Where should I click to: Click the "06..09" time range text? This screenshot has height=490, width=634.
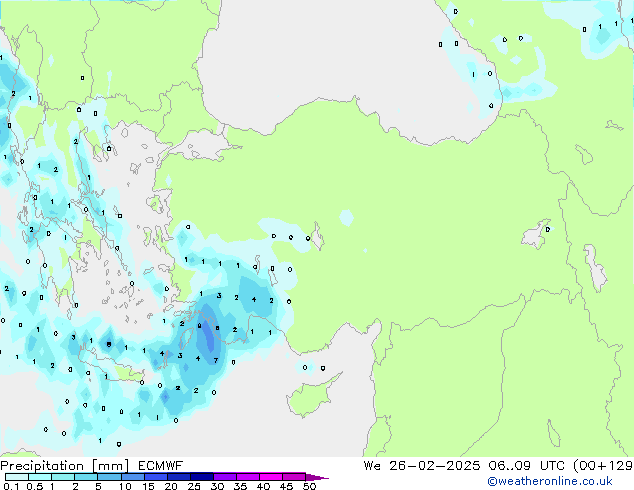click(509, 466)
